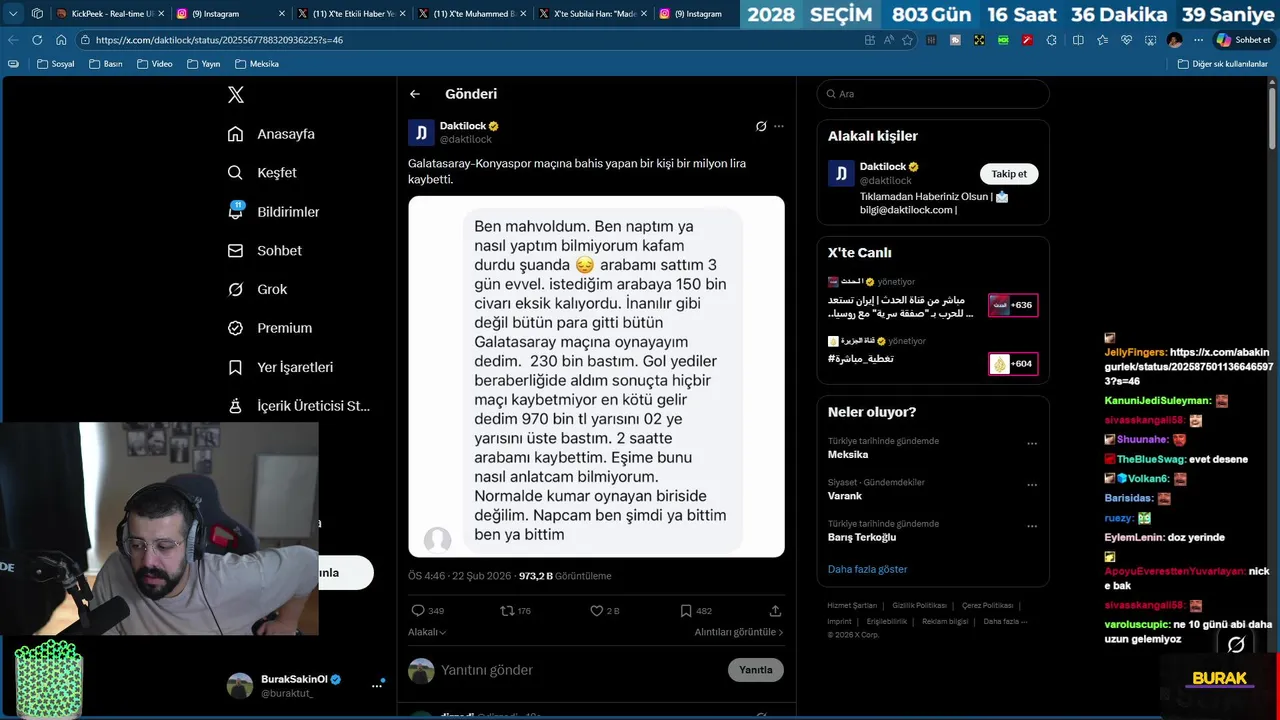
Task: Open BurakSakinOl account menu dots
Action: point(377,685)
